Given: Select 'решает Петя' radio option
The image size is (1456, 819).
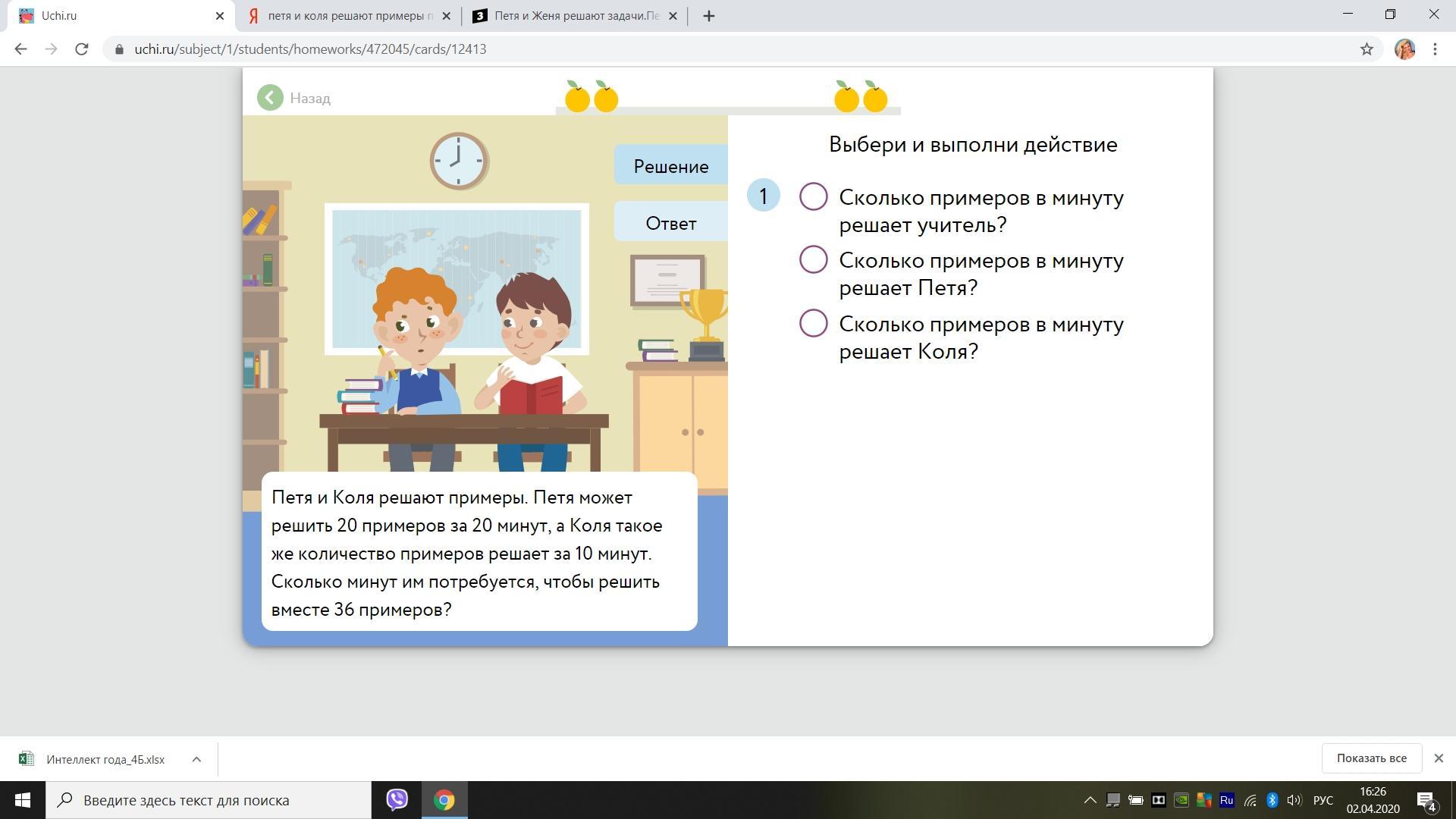Looking at the screenshot, I should [x=813, y=260].
